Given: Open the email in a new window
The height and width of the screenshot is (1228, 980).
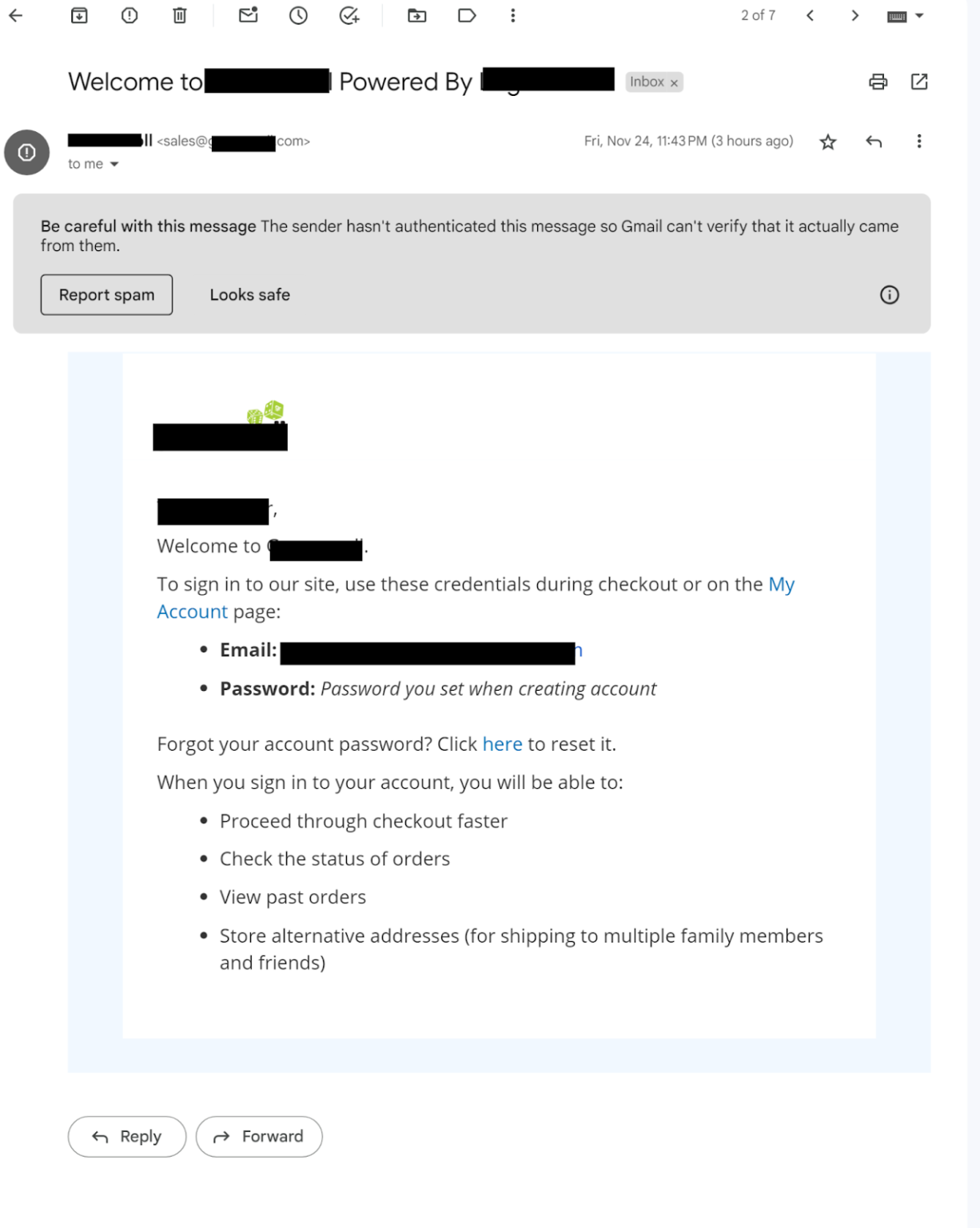Looking at the screenshot, I should pos(918,82).
